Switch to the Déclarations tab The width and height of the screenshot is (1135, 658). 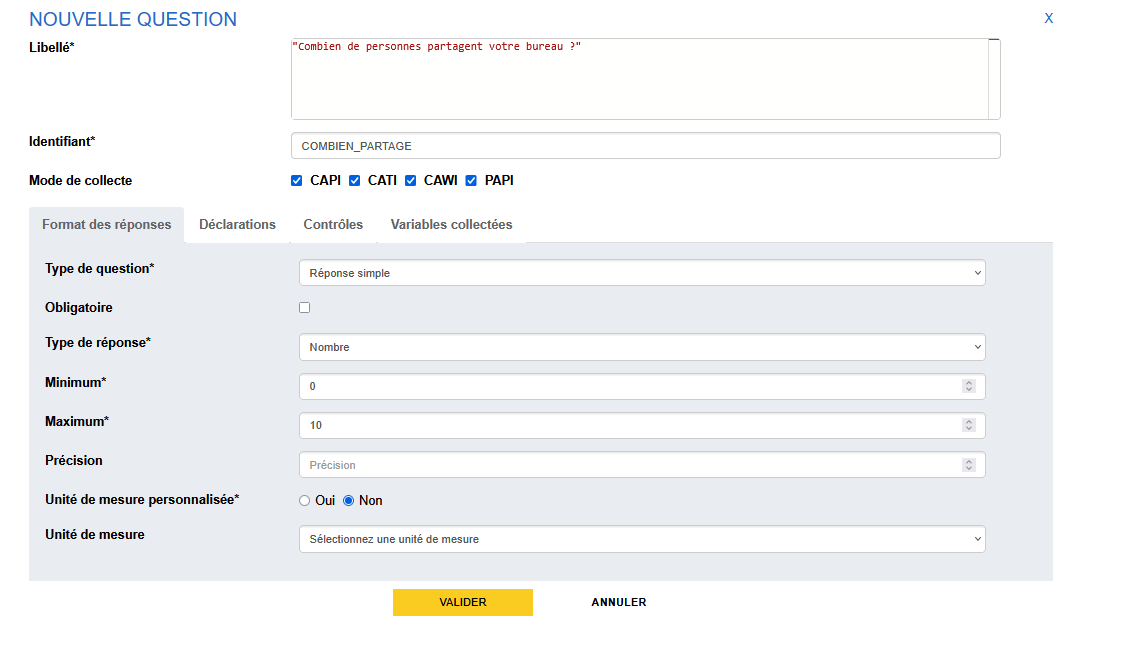(237, 225)
